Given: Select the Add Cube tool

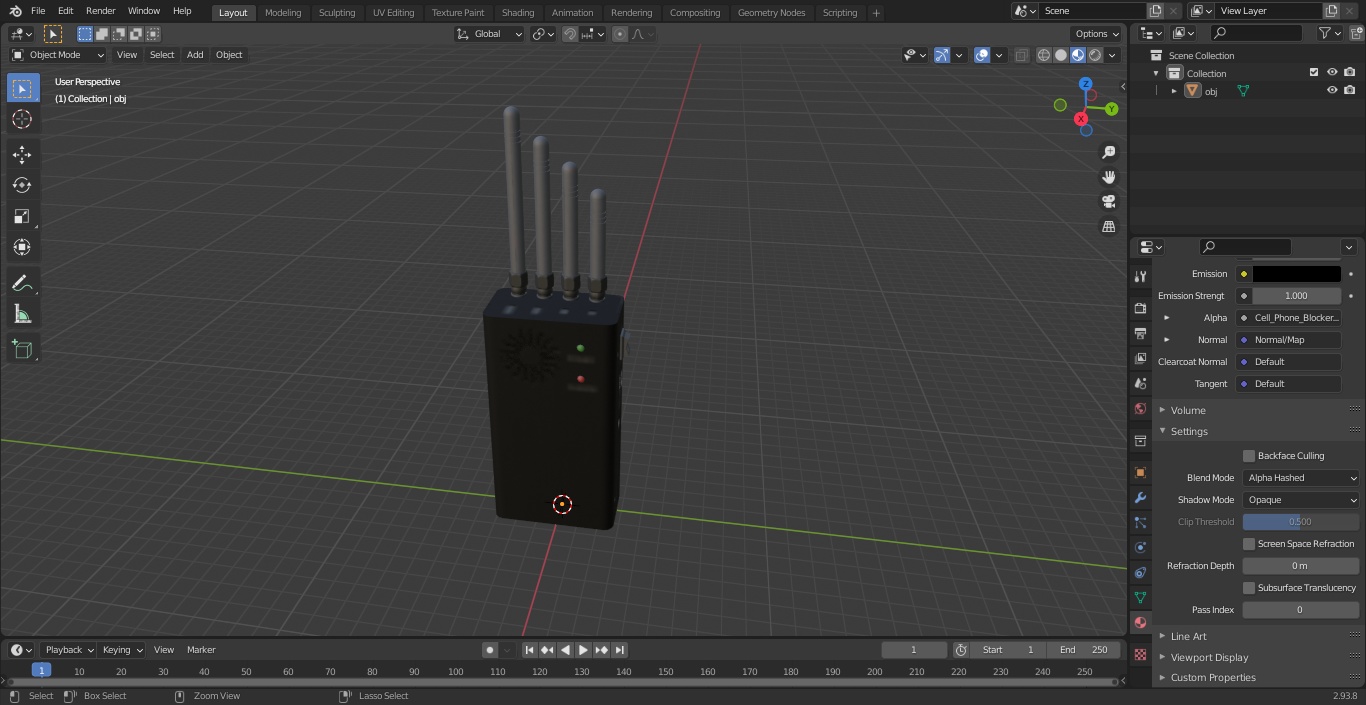Looking at the screenshot, I should tap(22, 350).
